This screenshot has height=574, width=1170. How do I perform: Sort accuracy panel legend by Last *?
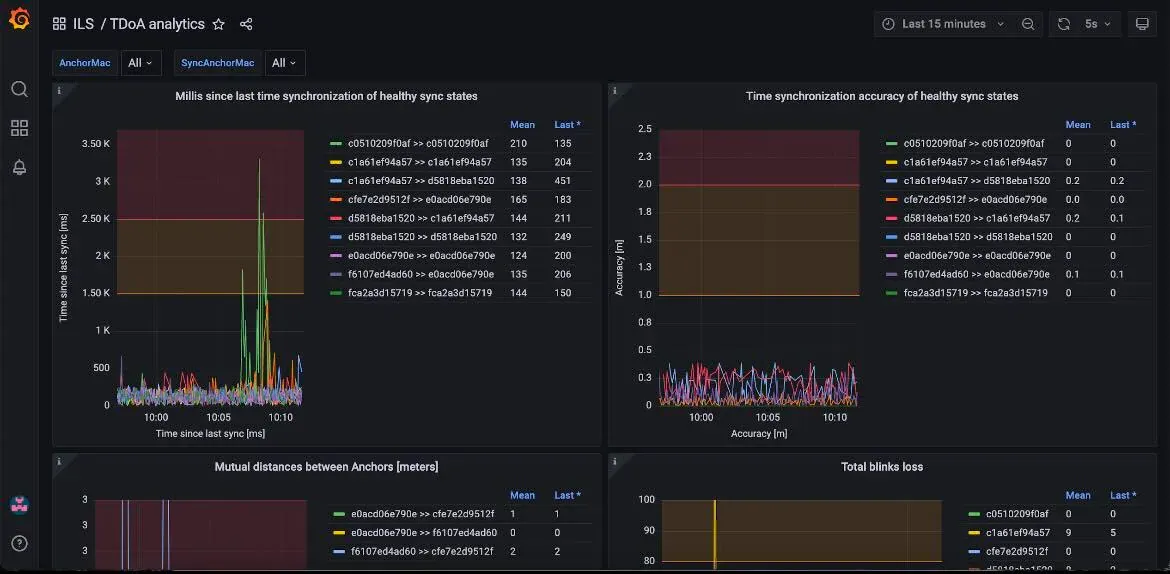[x=1123, y=125]
